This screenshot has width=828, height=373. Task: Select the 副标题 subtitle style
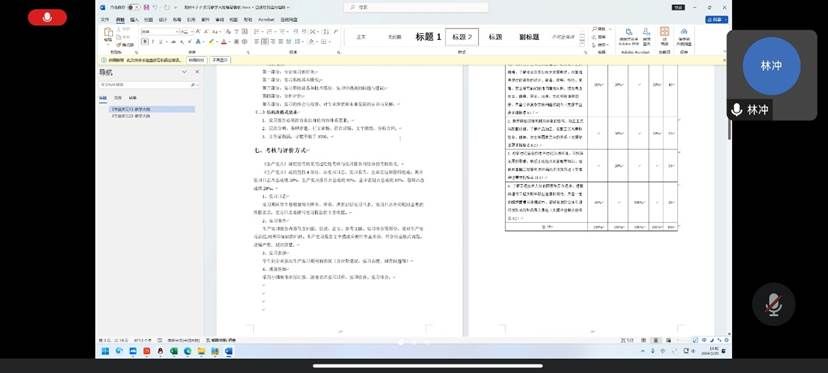click(529, 37)
